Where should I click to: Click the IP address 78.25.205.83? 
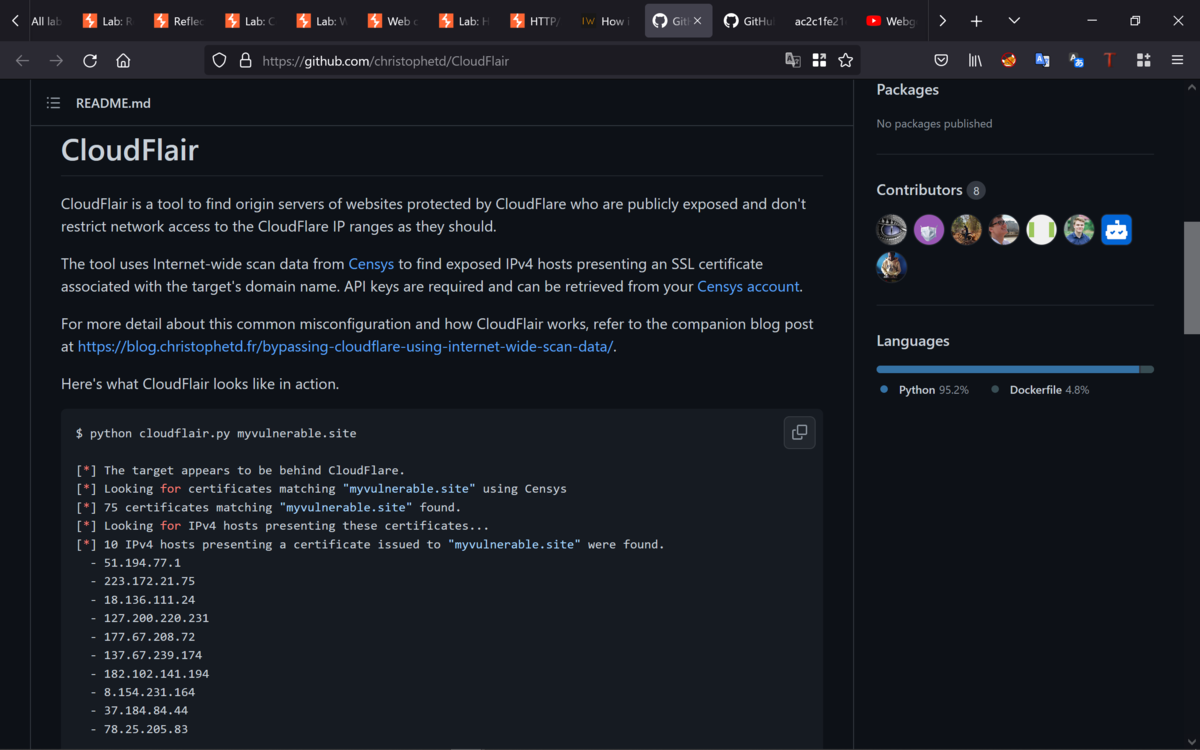pos(146,729)
